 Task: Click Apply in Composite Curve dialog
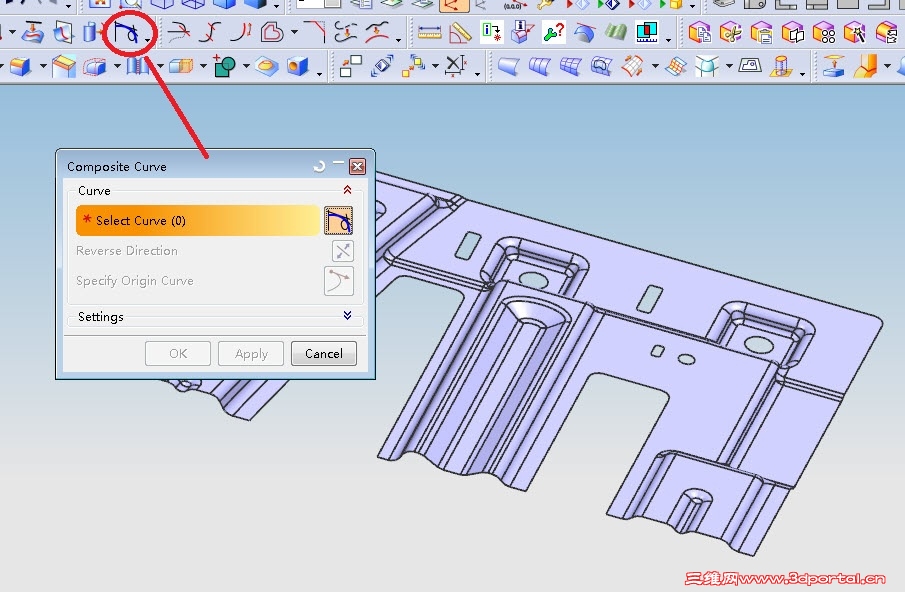[x=251, y=353]
